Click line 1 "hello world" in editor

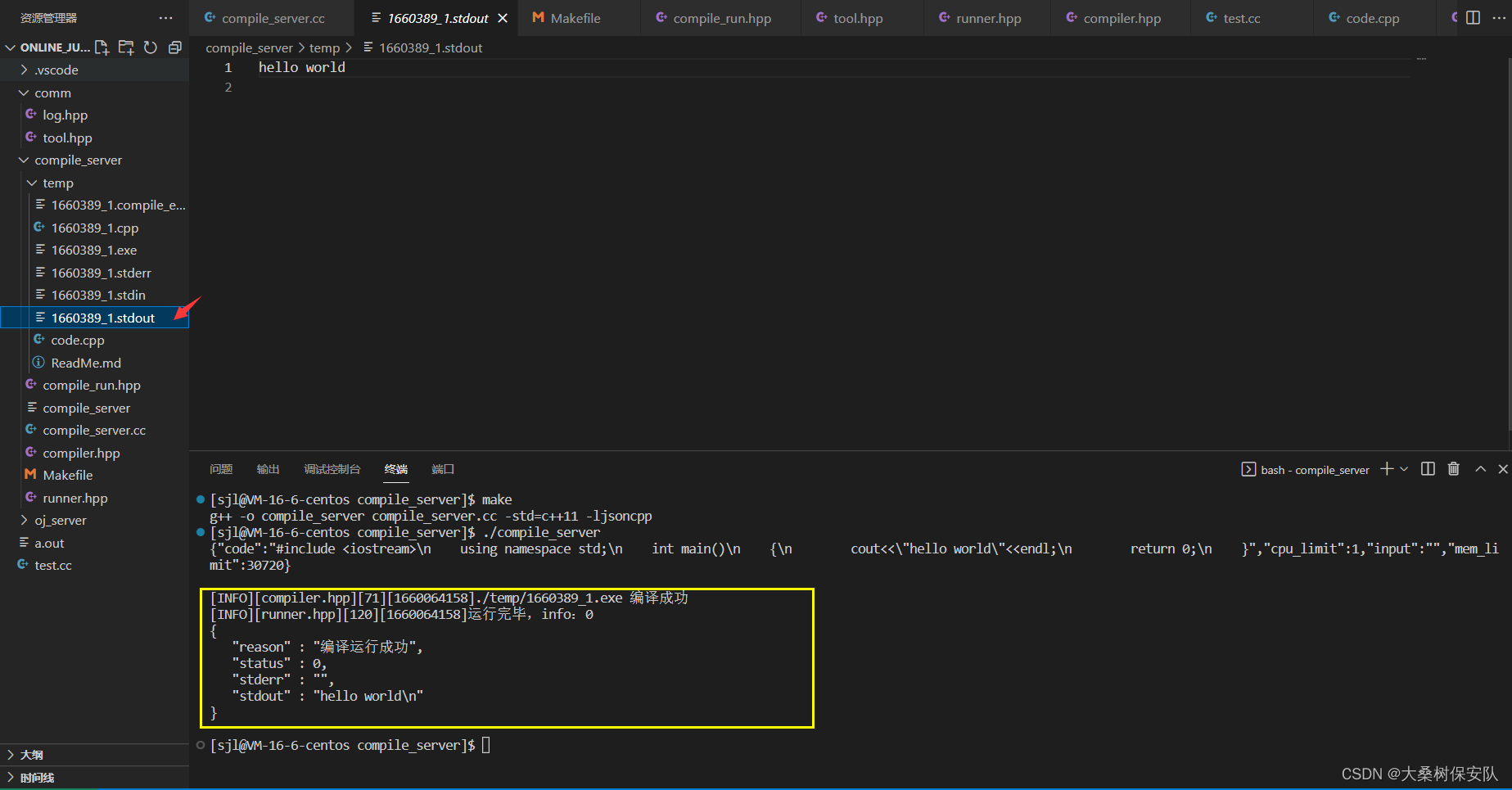[x=302, y=68]
